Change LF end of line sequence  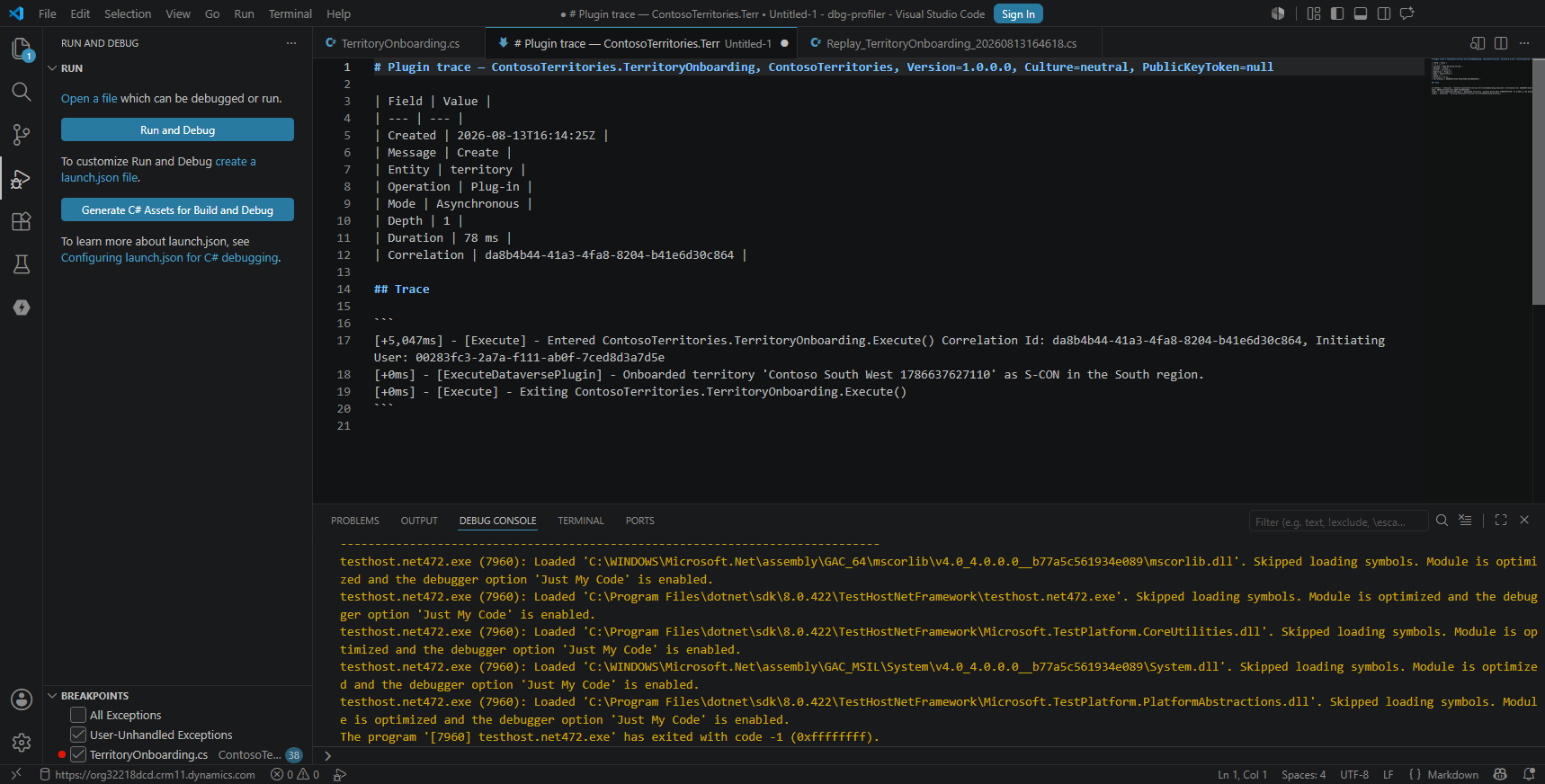(1388, 774)
